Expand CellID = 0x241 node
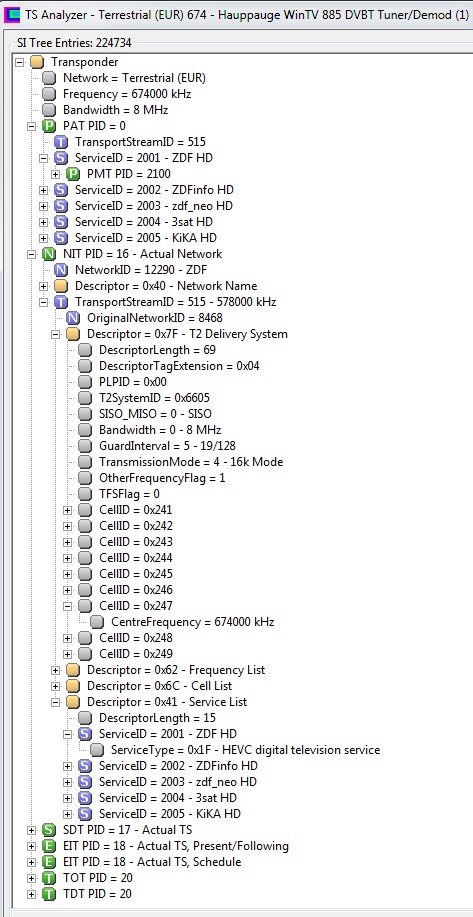This screenshot has width=473, height=917. (67, 510)
